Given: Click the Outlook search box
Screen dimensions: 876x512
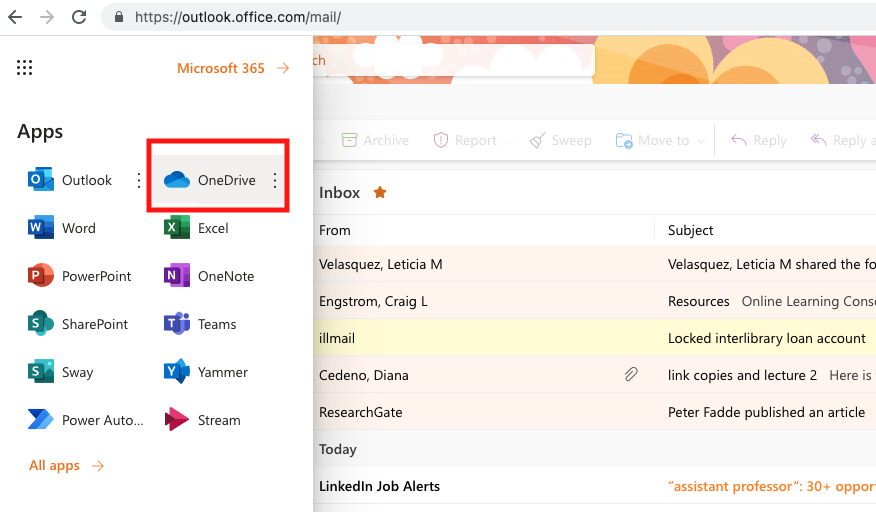Looking at the screenshot, I should tap(454, 60).
